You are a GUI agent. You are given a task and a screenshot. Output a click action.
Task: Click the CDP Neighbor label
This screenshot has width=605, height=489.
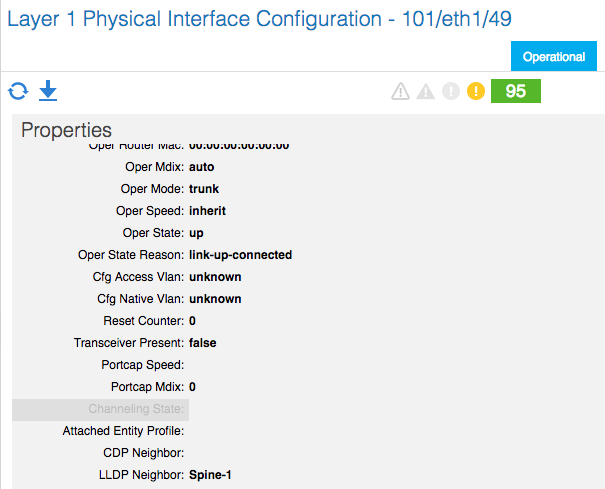(x=144, y=453)
